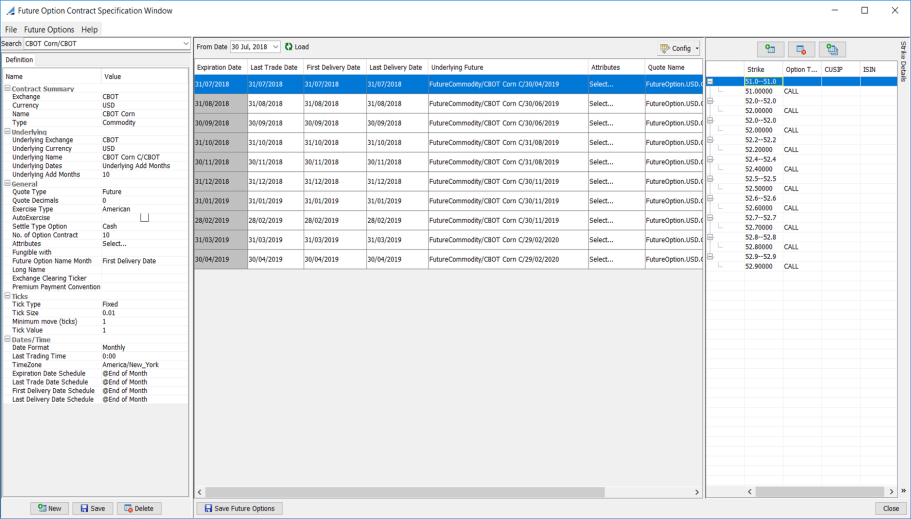Click the options table horizontal scrollbar thumb
911x519 pixels.
tap(405, 492)
